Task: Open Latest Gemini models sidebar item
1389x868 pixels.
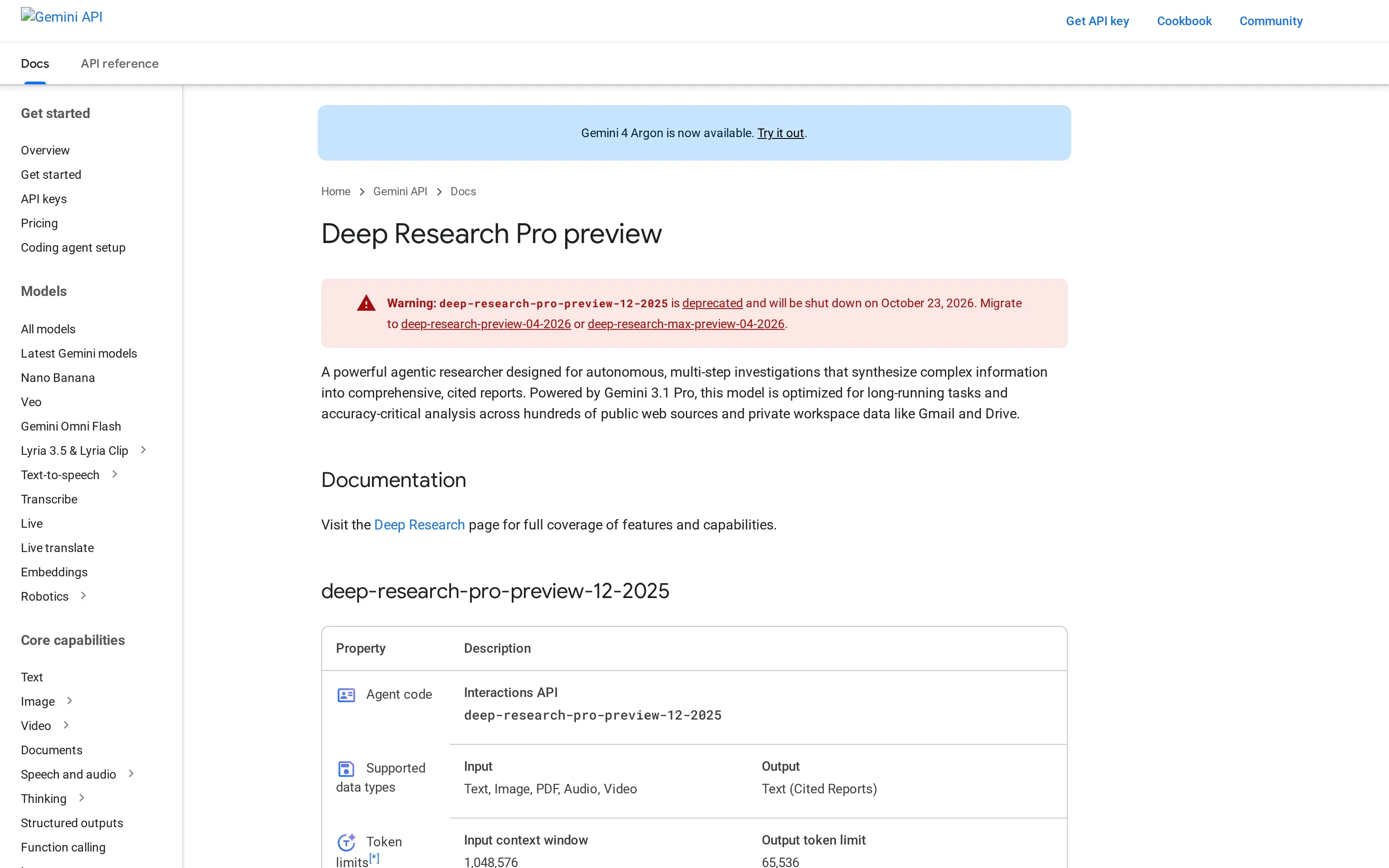Action: point(79,354)
